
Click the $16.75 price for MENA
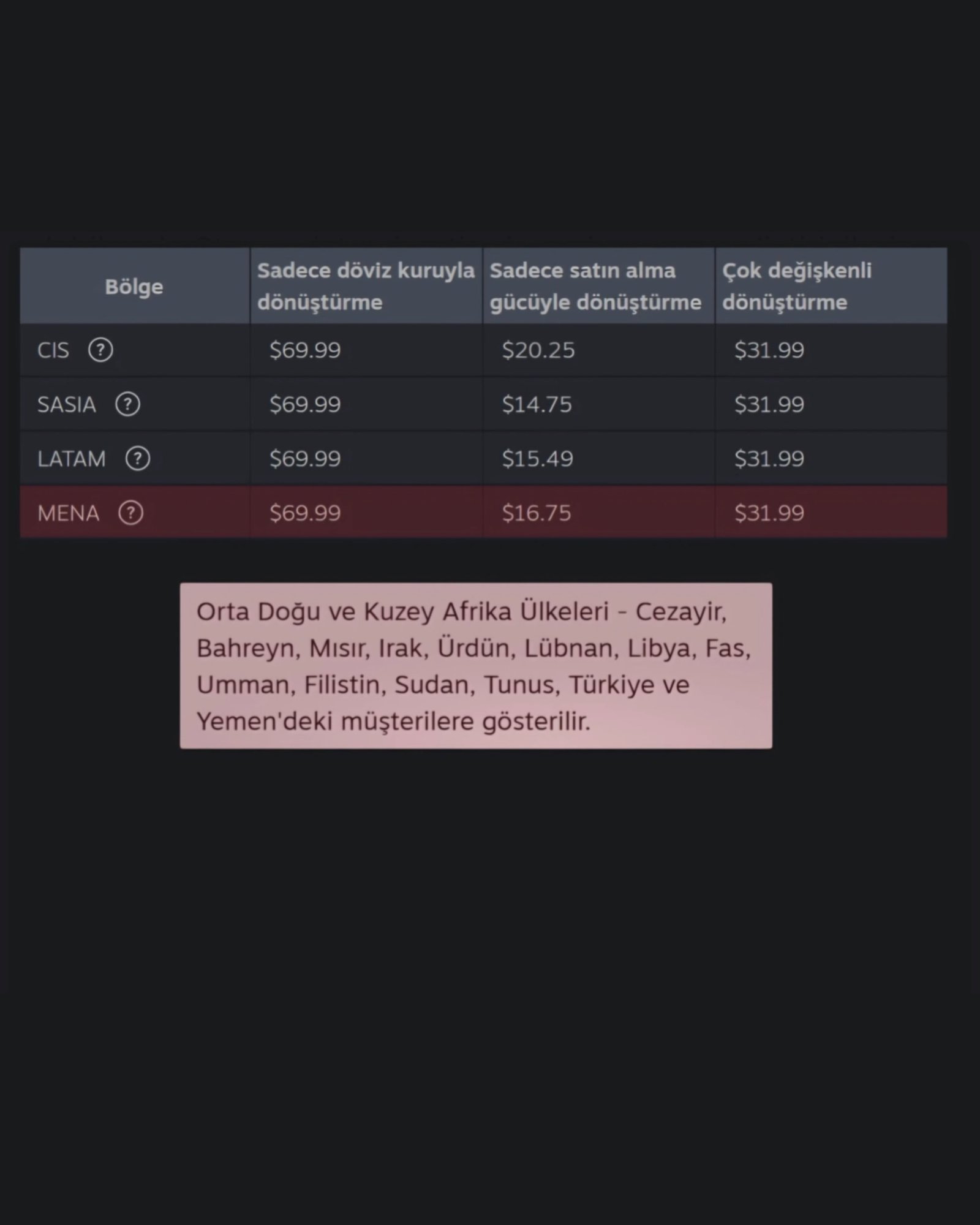point(537,513)
